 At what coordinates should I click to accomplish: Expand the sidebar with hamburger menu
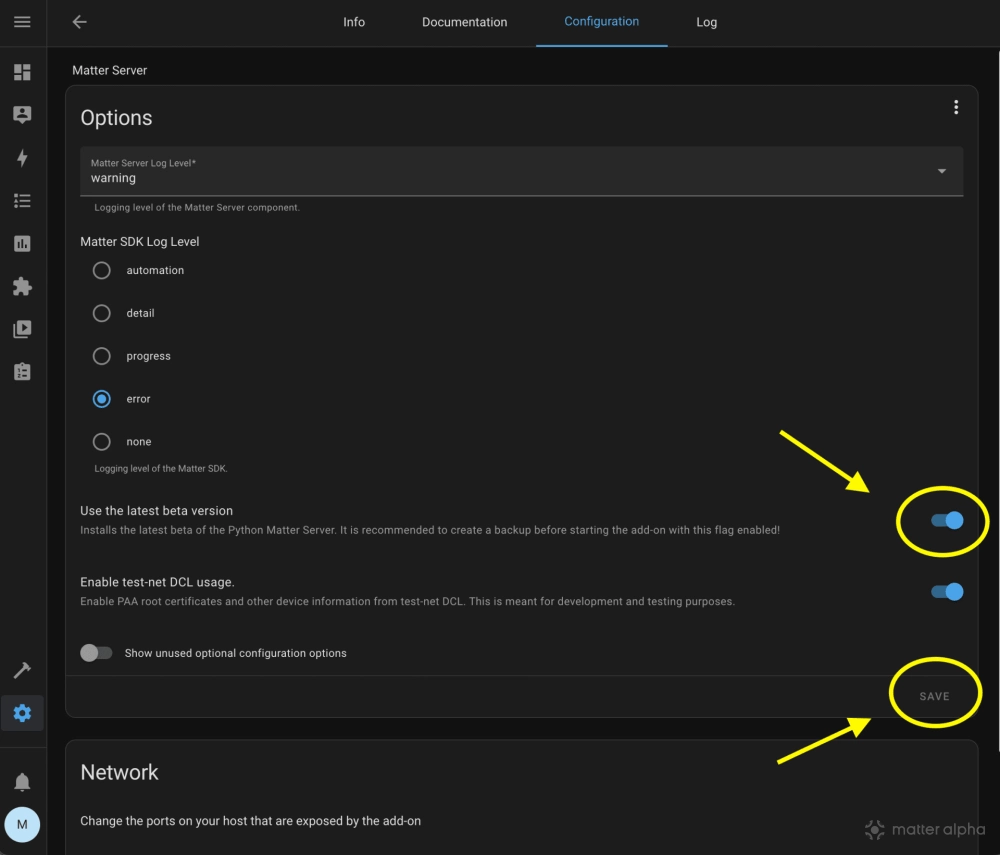click(22, 22)
